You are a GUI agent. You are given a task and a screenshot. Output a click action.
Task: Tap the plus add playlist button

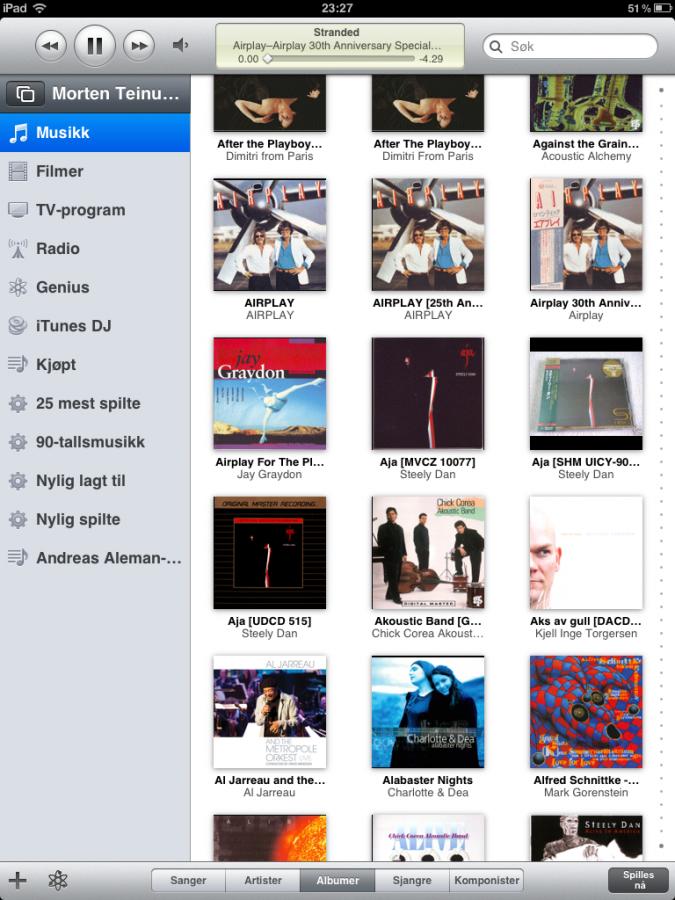[17, 880]
